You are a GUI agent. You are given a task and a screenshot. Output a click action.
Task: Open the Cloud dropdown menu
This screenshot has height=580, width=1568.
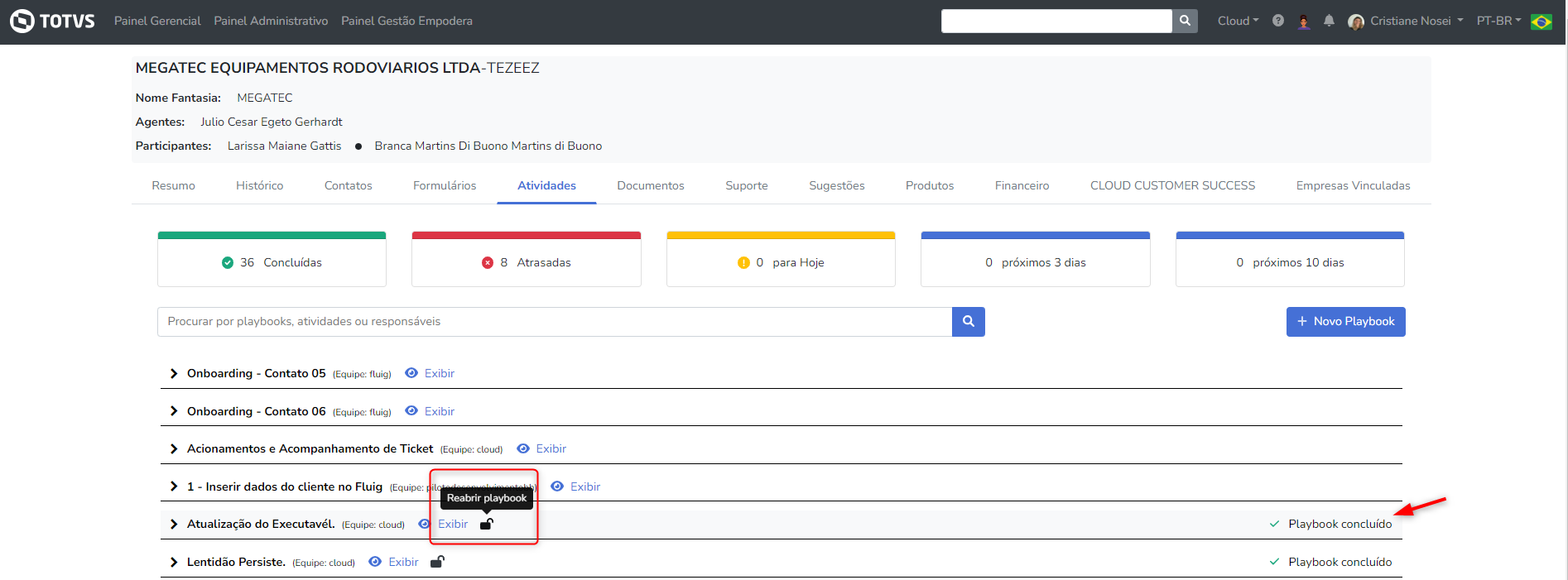click(x=1238, y=21)
